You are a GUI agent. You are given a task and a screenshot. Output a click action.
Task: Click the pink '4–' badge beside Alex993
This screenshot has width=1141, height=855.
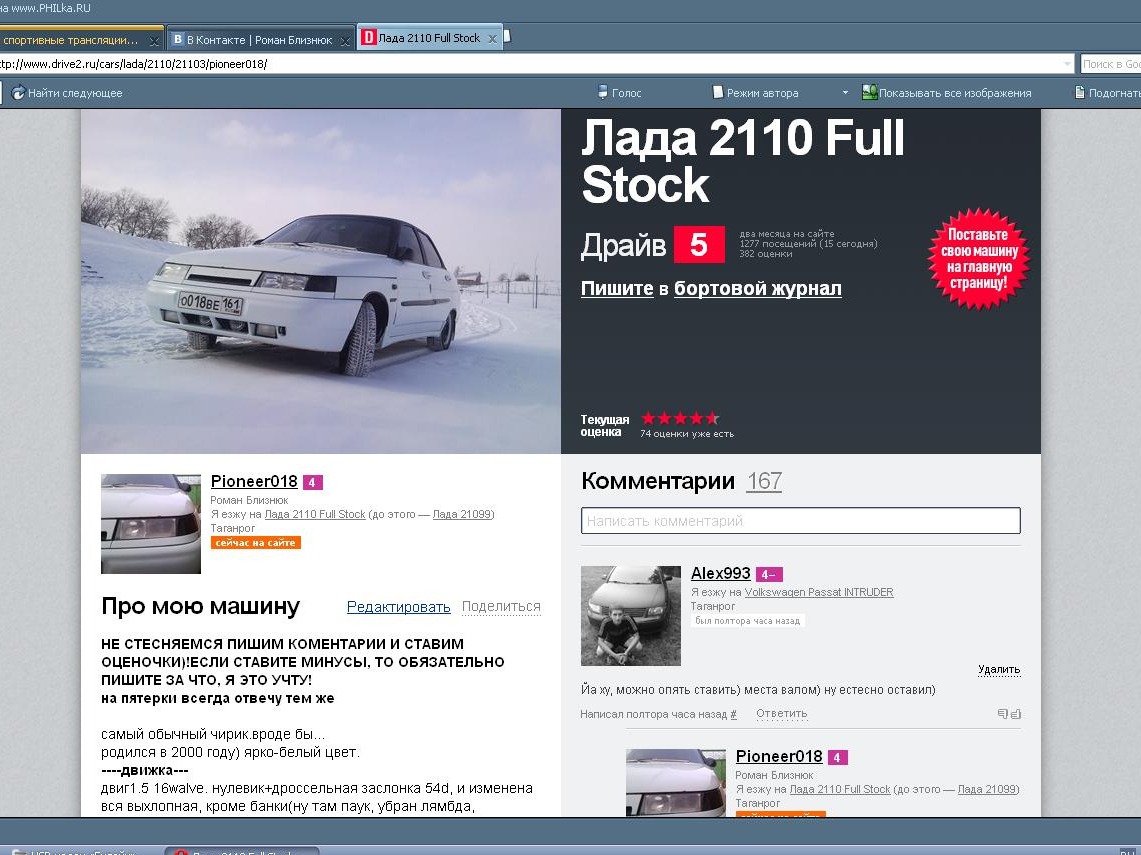point(769,575)
